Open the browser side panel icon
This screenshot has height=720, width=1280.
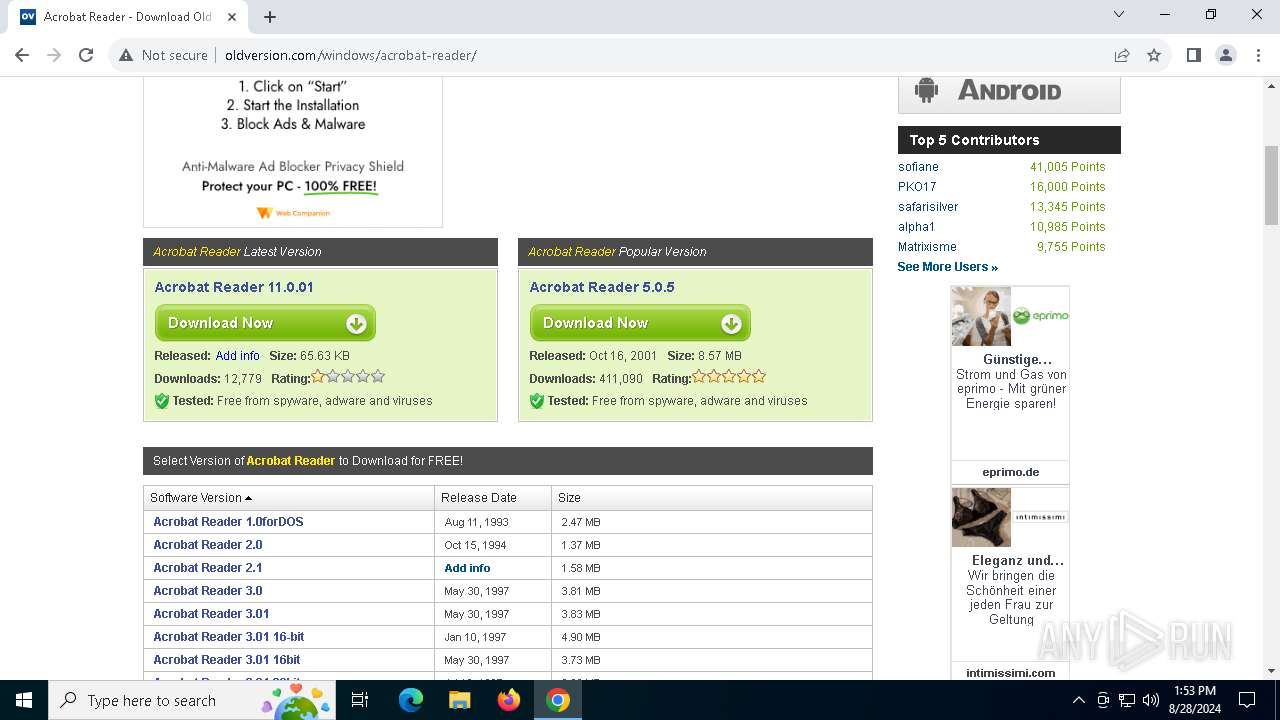click(1193, 55)
